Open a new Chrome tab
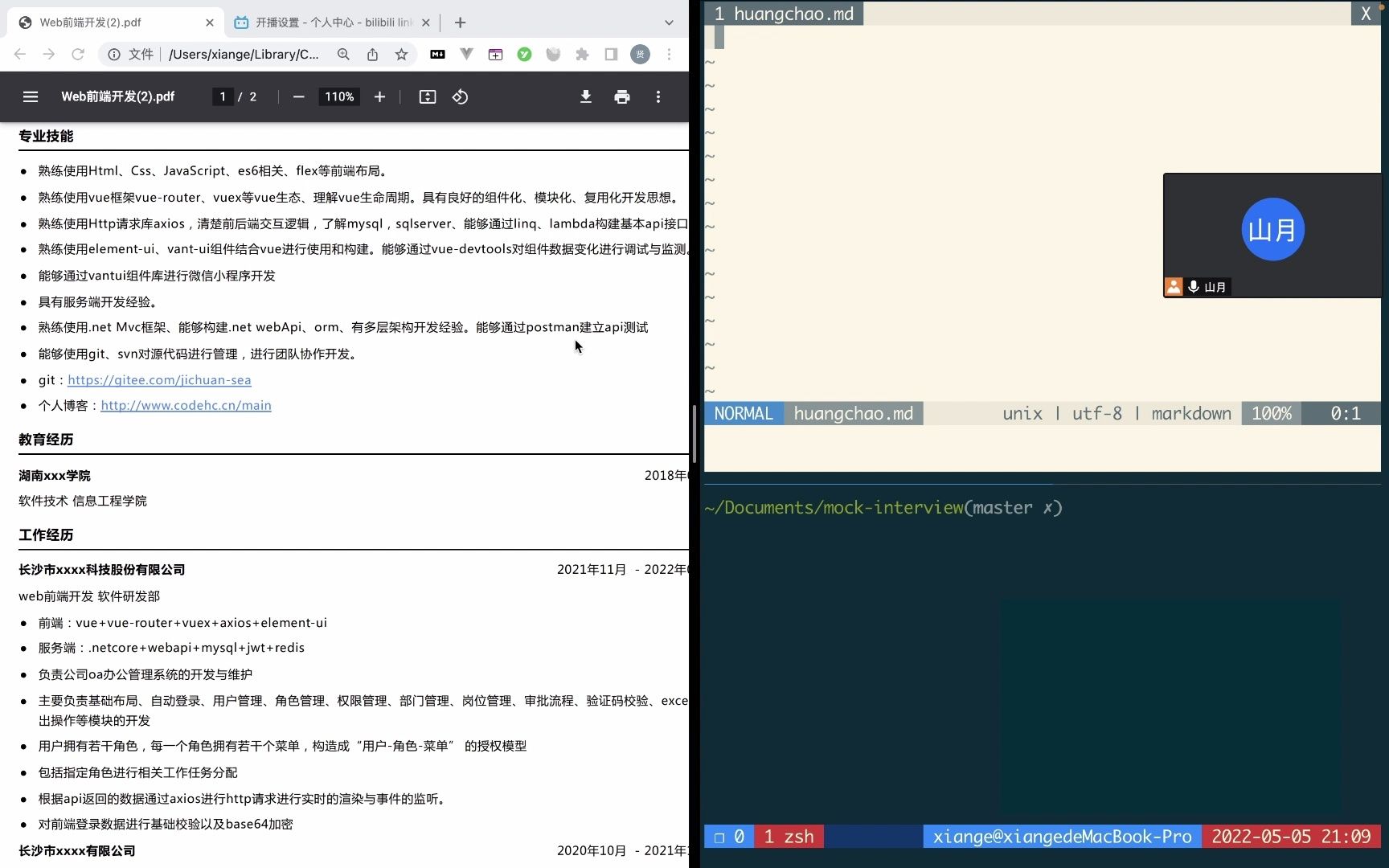Screen dimensions: 1389x868 (460, 23)
